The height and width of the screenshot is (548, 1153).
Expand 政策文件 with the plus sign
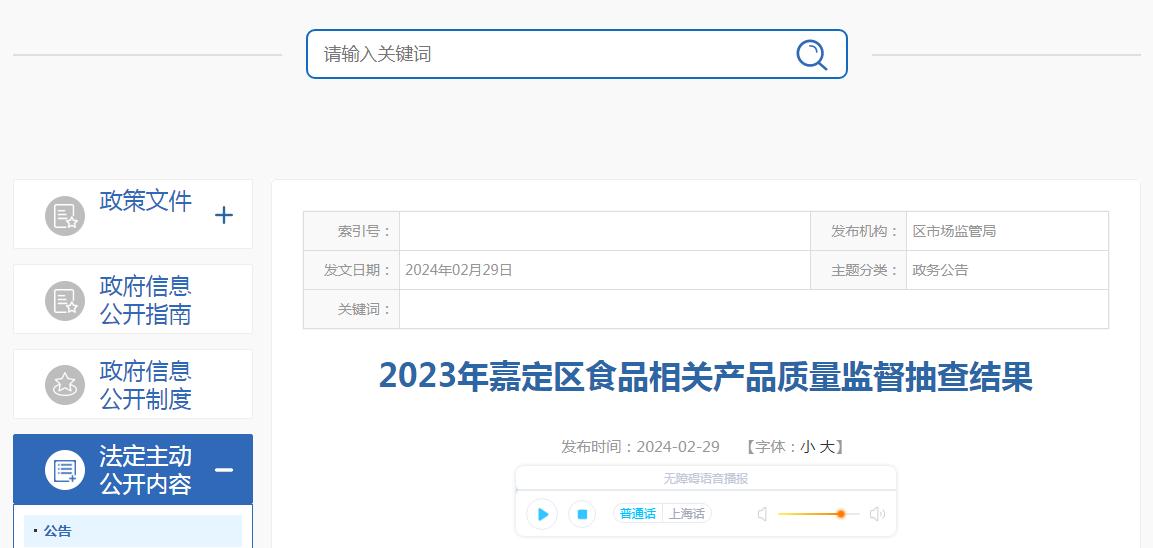click(224, 215)
